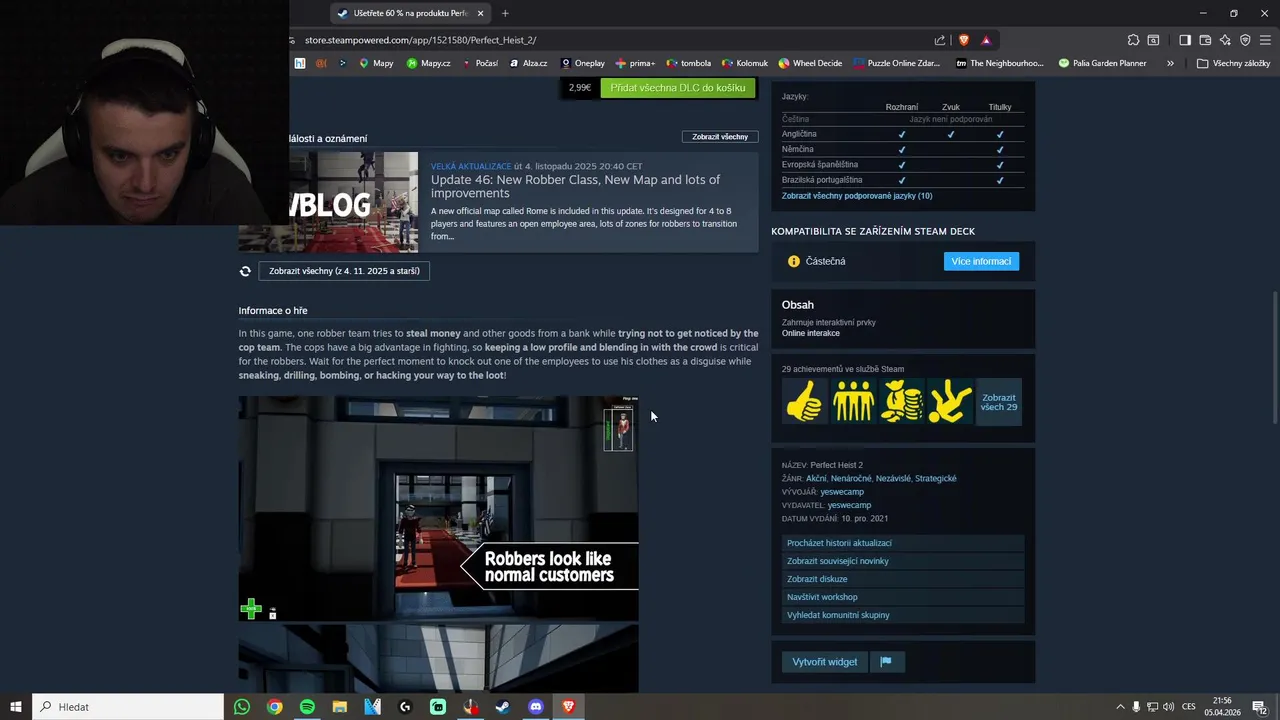Open the notification center icon

(1260, 707)
